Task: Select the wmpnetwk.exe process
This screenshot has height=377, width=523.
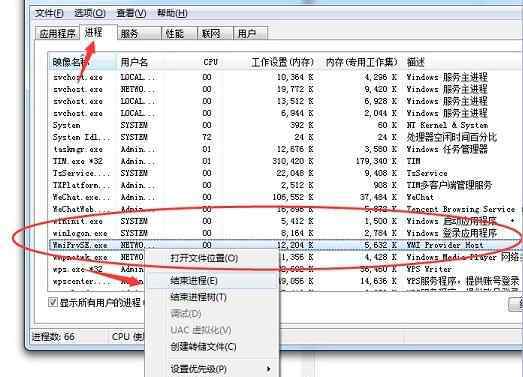Action: (80, 257)
